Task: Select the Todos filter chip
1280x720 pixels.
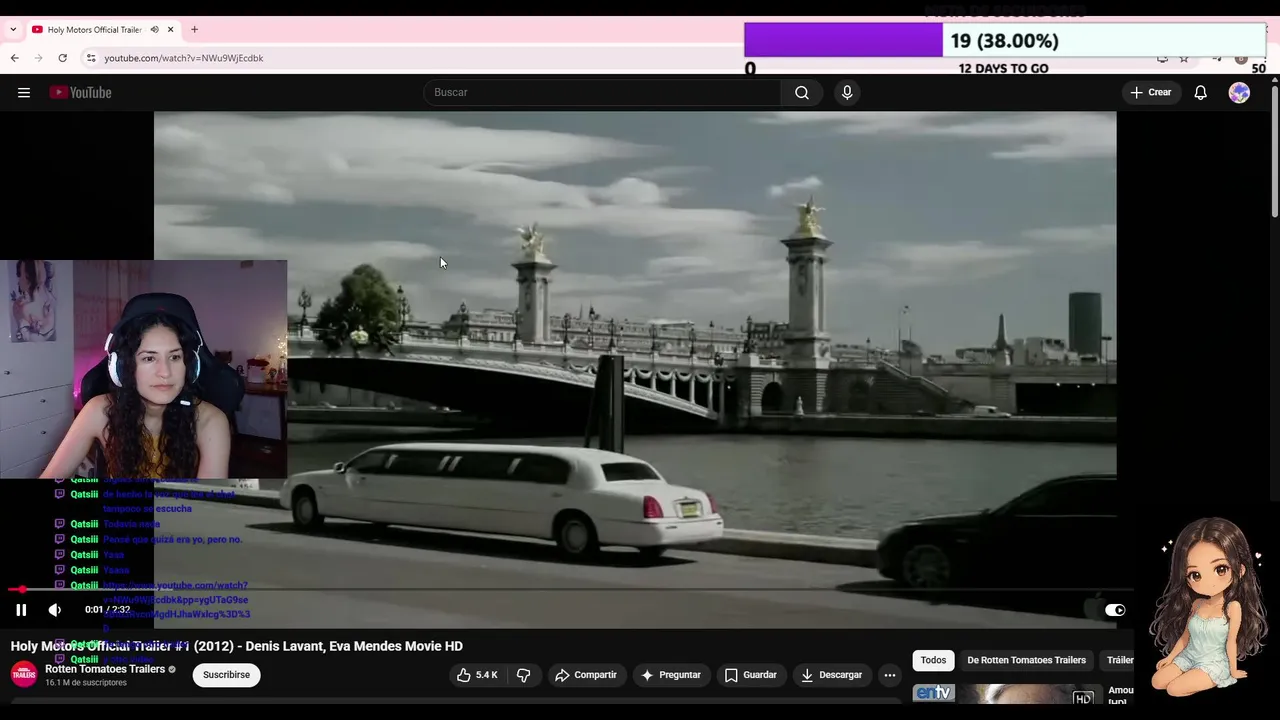Action: [x=933, y=660]
